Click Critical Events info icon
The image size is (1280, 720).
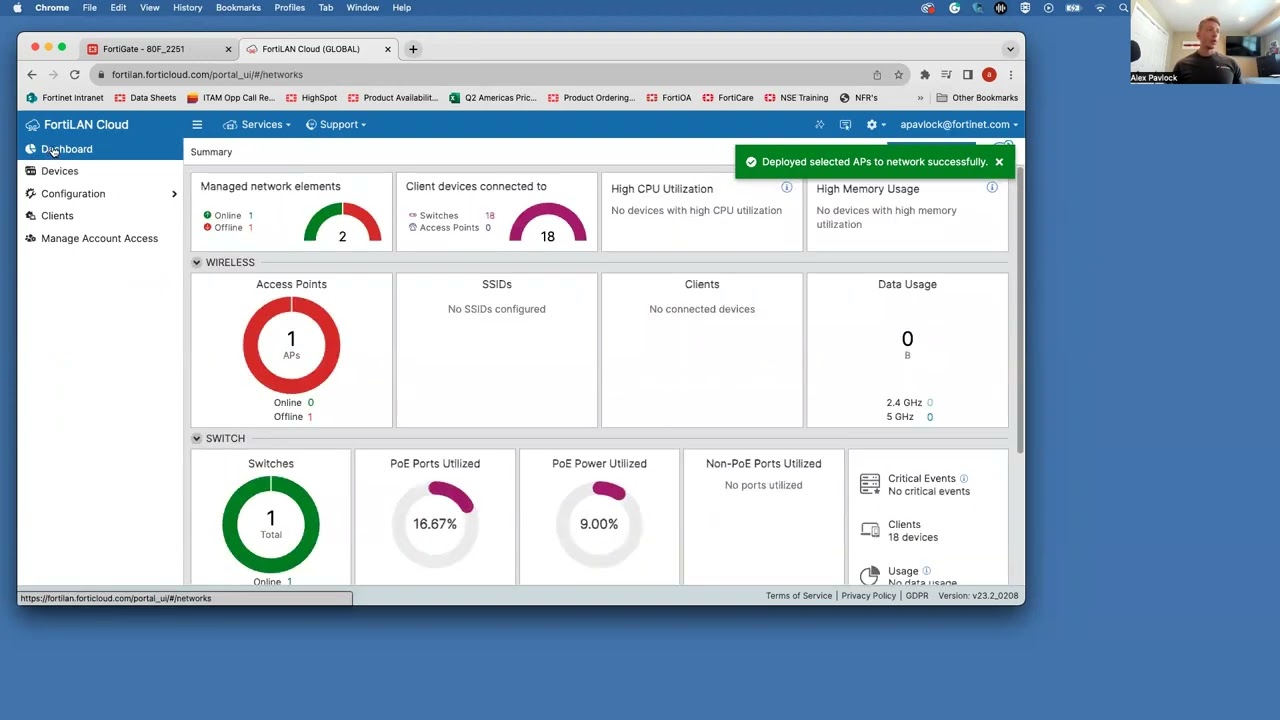click(964, 479)
